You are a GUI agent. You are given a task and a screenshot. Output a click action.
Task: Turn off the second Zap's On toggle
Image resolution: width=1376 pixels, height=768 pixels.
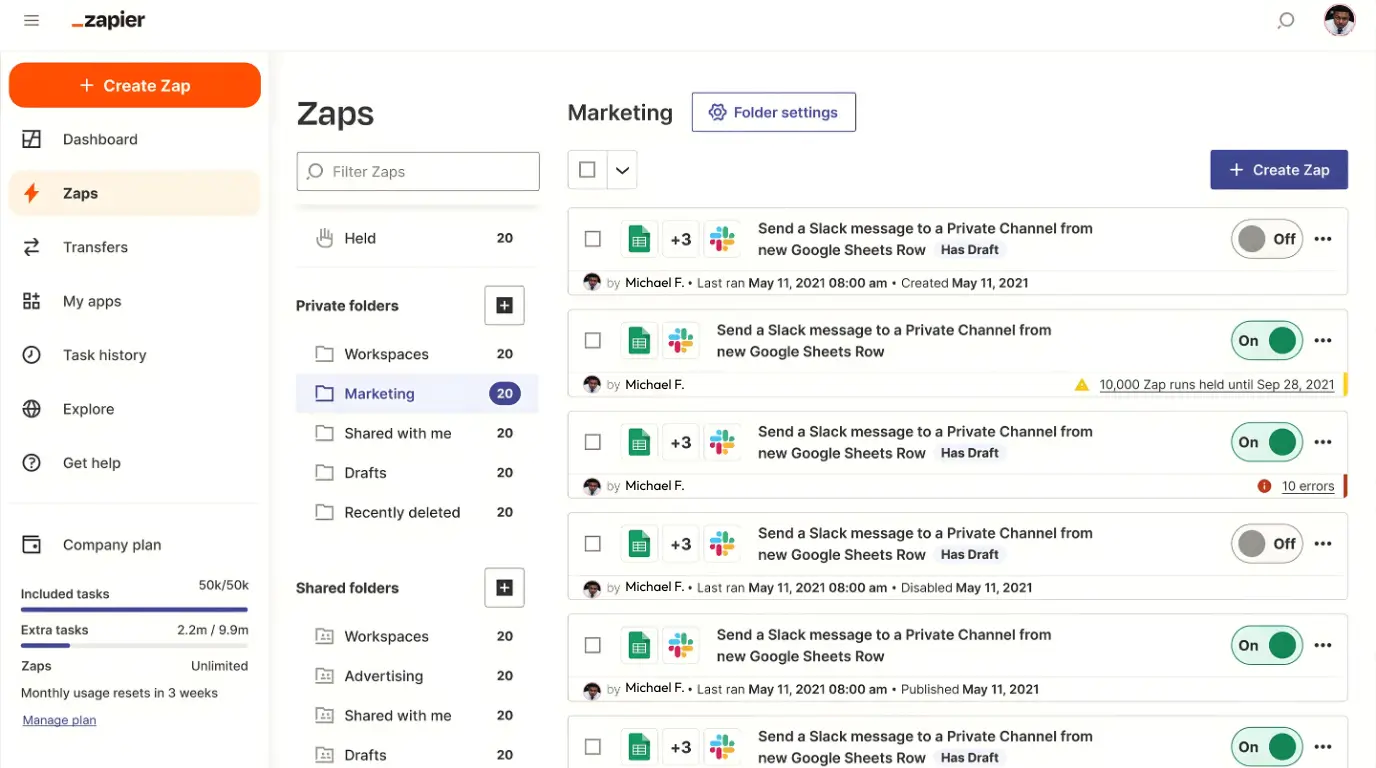point(1266,340)
